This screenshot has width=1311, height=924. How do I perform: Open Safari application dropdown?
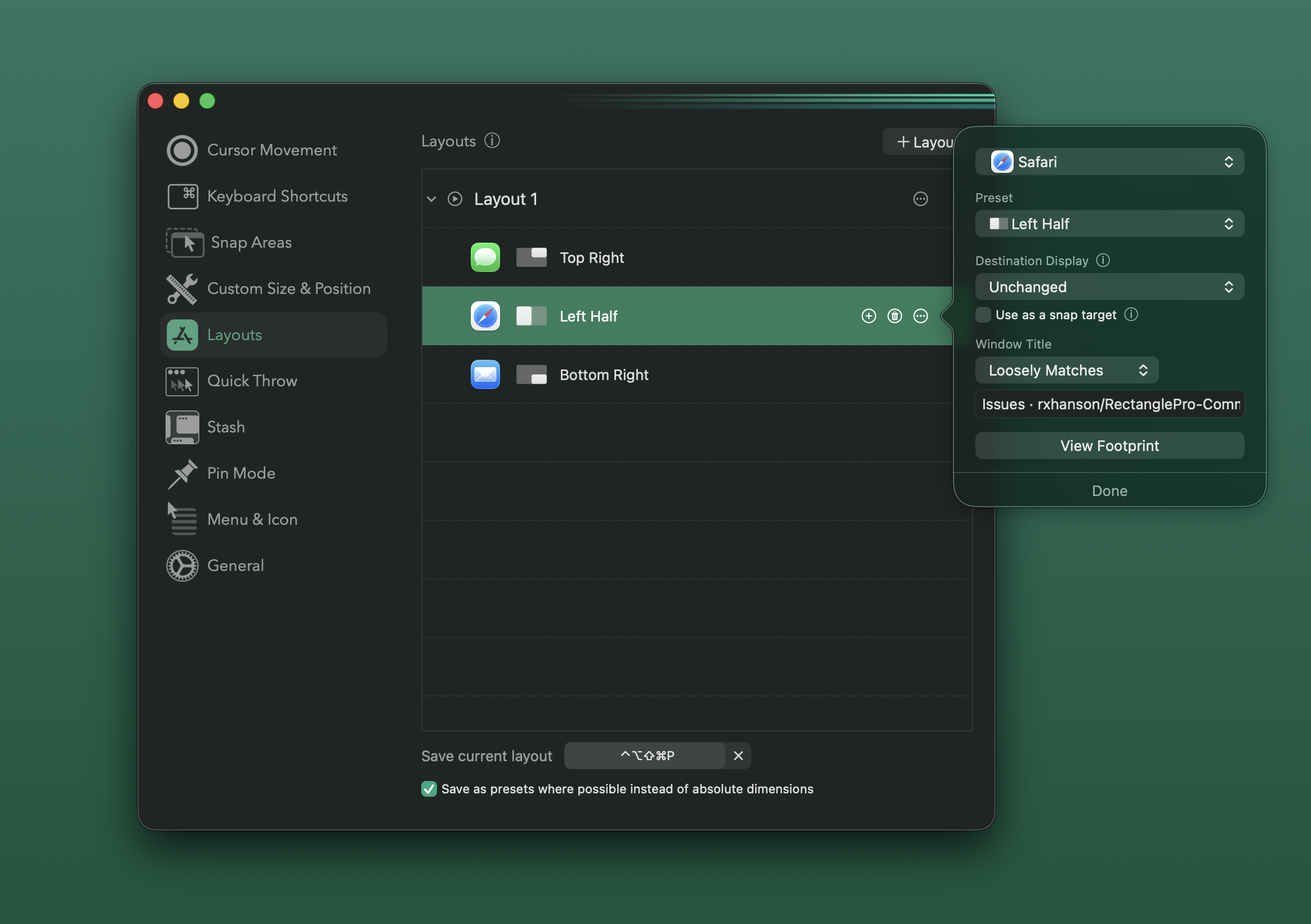tap(1109, 162)
